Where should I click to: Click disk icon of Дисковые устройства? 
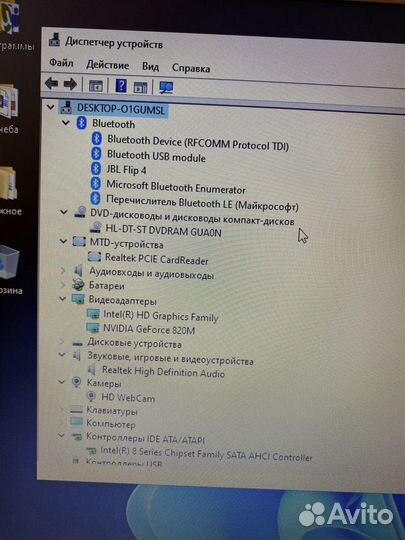point(77,343)
